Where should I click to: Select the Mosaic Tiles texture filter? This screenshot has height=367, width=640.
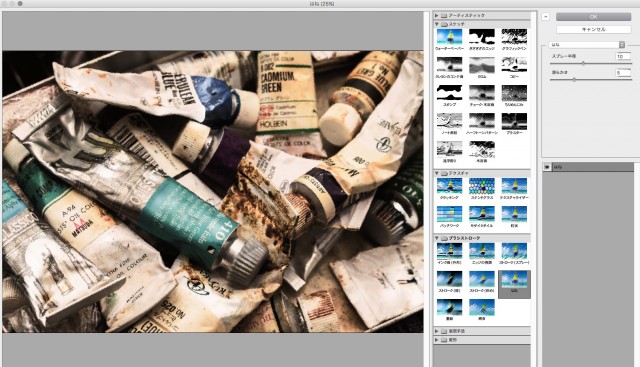[482, 214]
